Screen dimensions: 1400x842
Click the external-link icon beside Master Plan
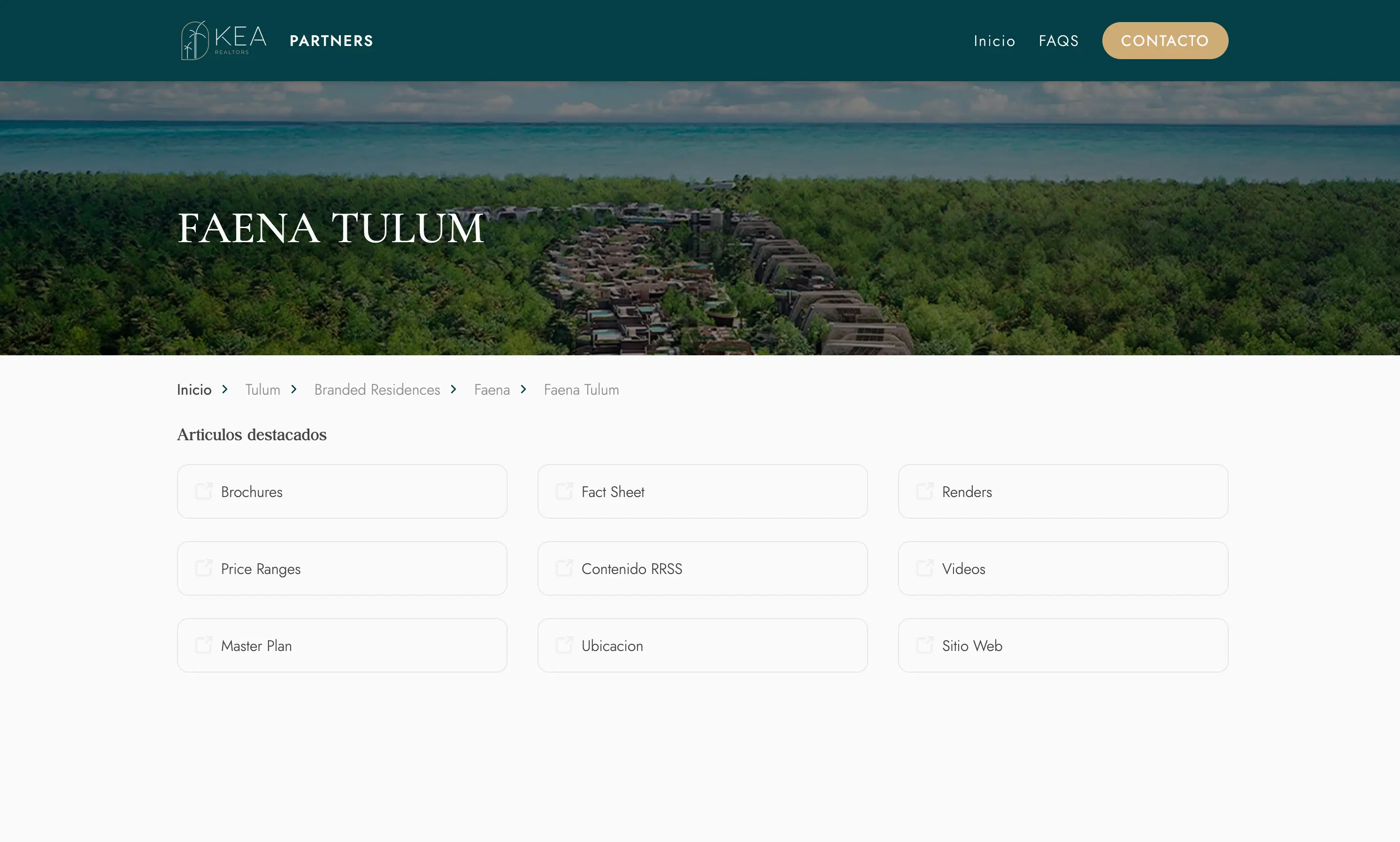204,645
